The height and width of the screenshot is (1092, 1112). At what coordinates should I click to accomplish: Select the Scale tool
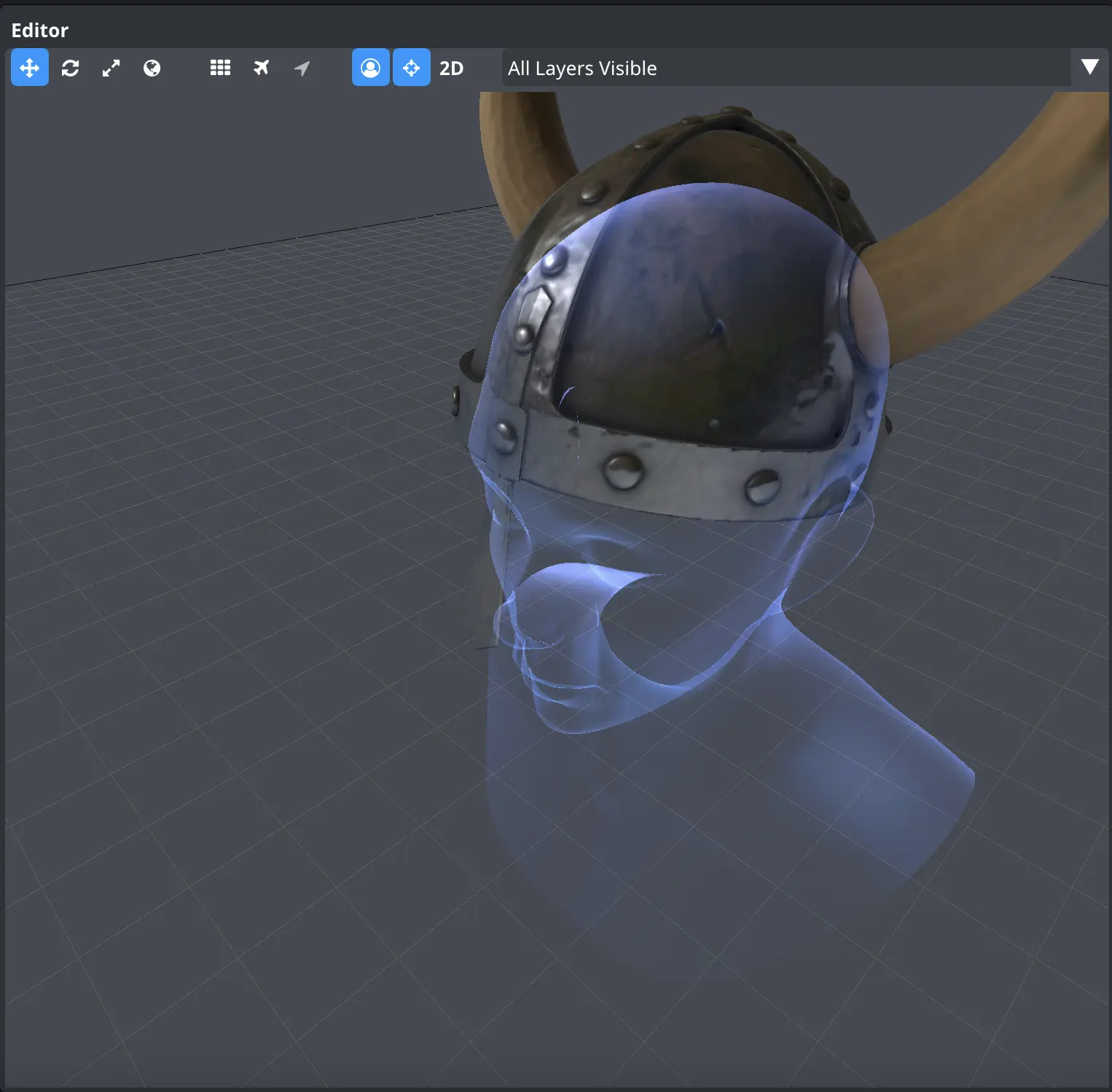[x=111, y=68]
